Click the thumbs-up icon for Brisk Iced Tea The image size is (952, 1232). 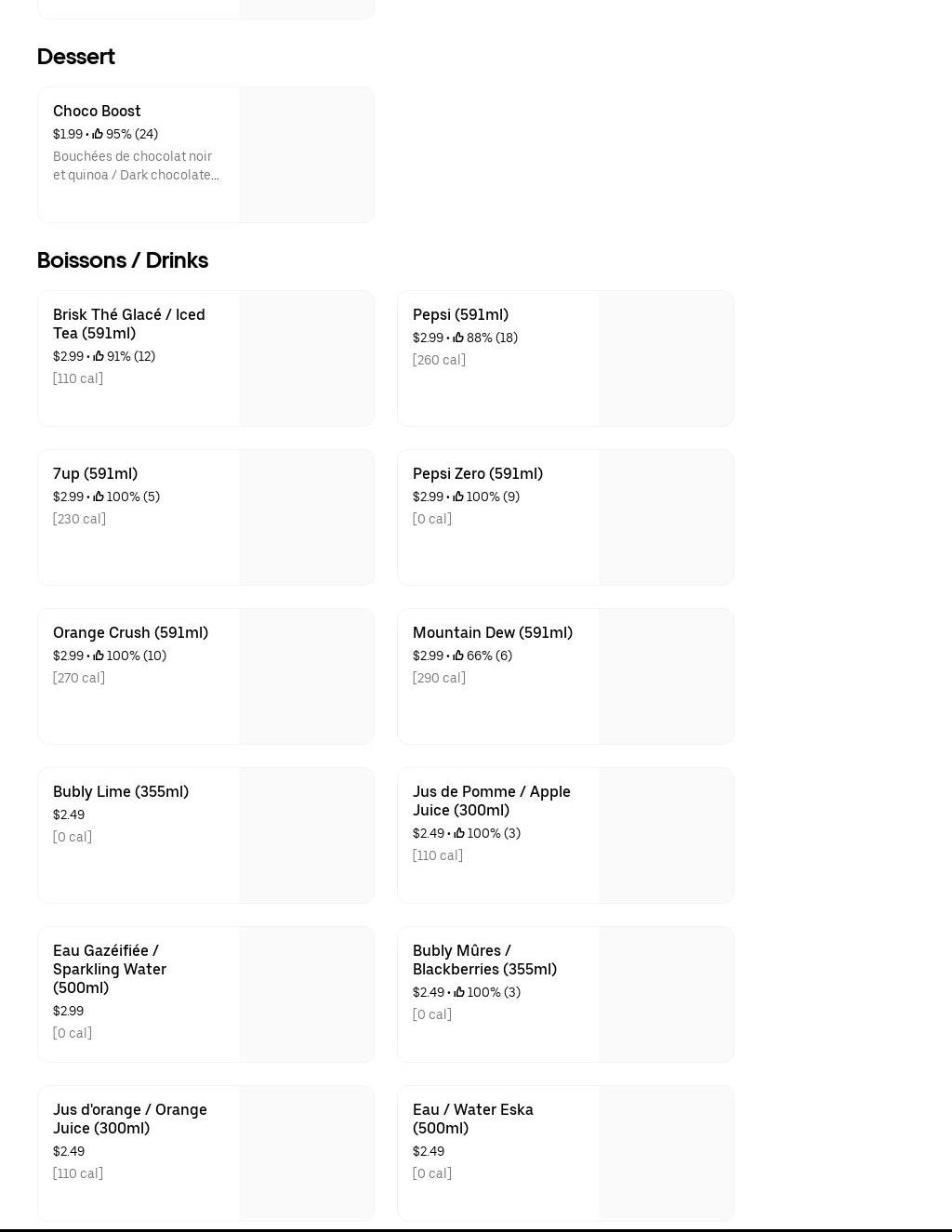99,356
